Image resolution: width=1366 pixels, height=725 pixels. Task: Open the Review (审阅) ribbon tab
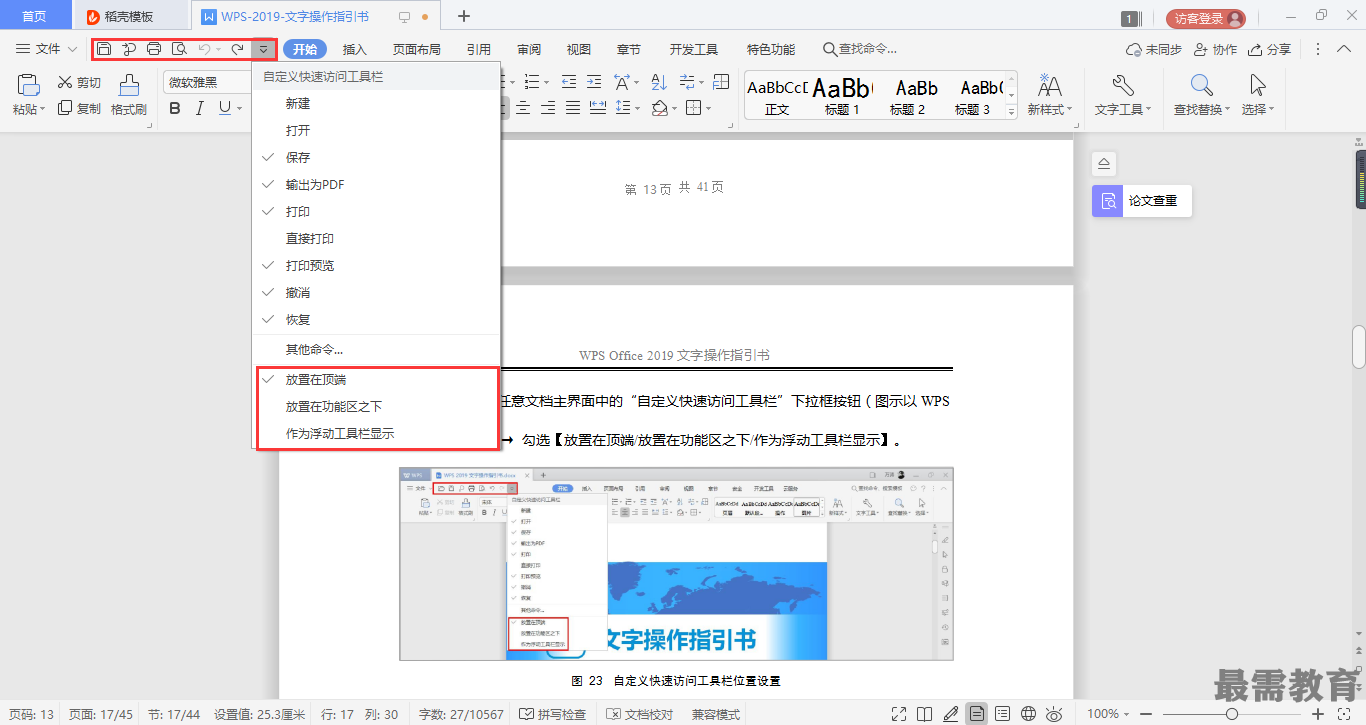point(529,49)
